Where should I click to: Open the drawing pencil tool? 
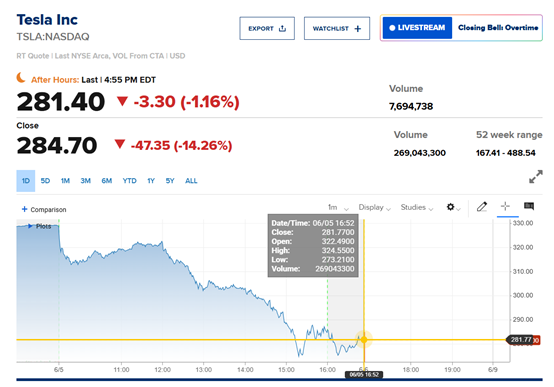pos(482,206)
